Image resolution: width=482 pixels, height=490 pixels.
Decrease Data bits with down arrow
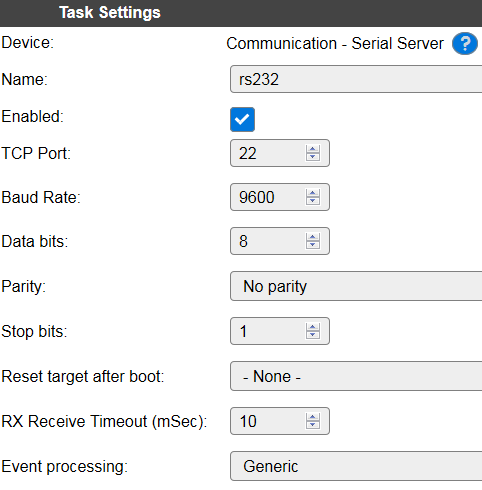point(313,245)
